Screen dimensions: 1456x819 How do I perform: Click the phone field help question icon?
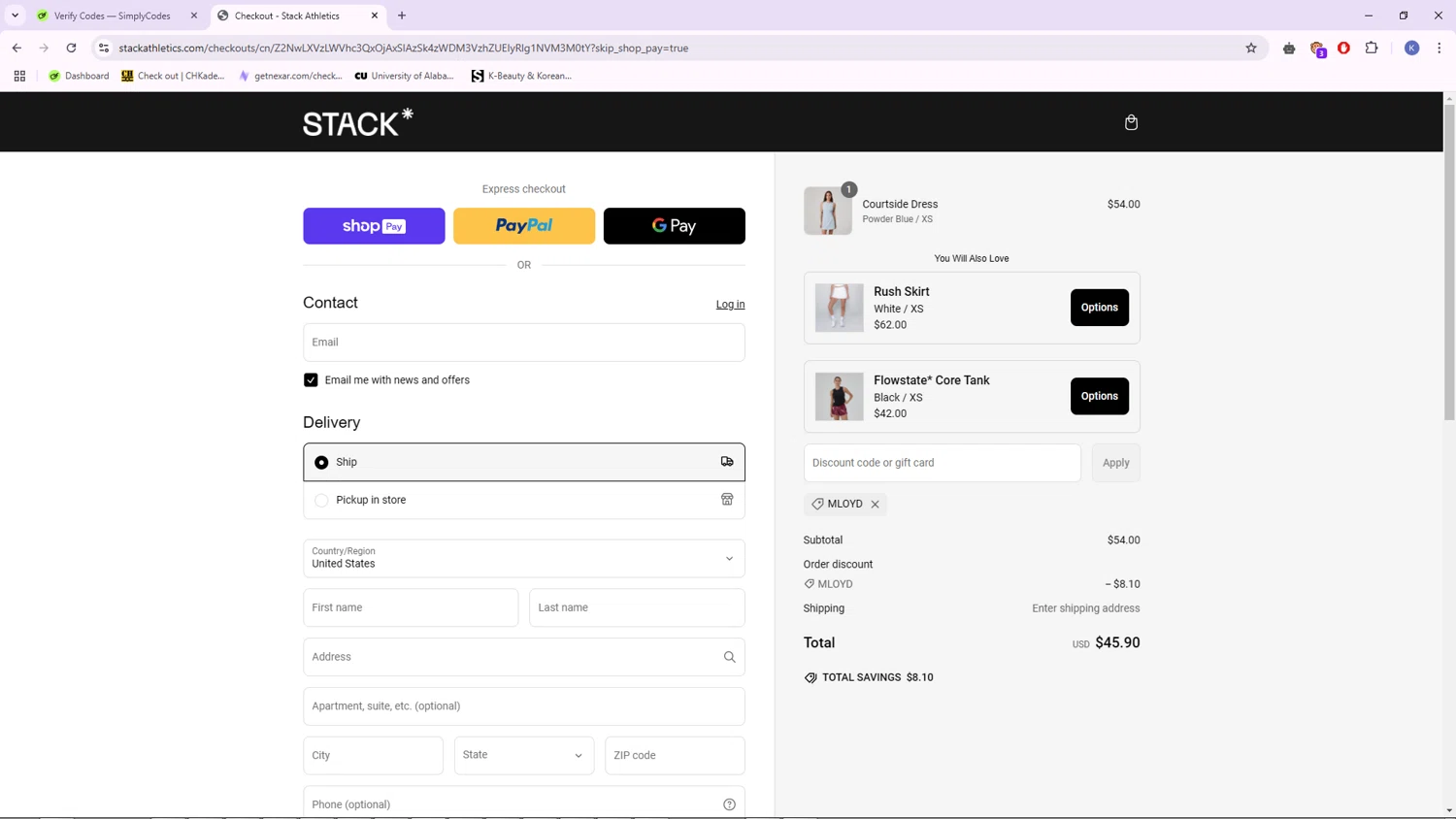(729, 804)
